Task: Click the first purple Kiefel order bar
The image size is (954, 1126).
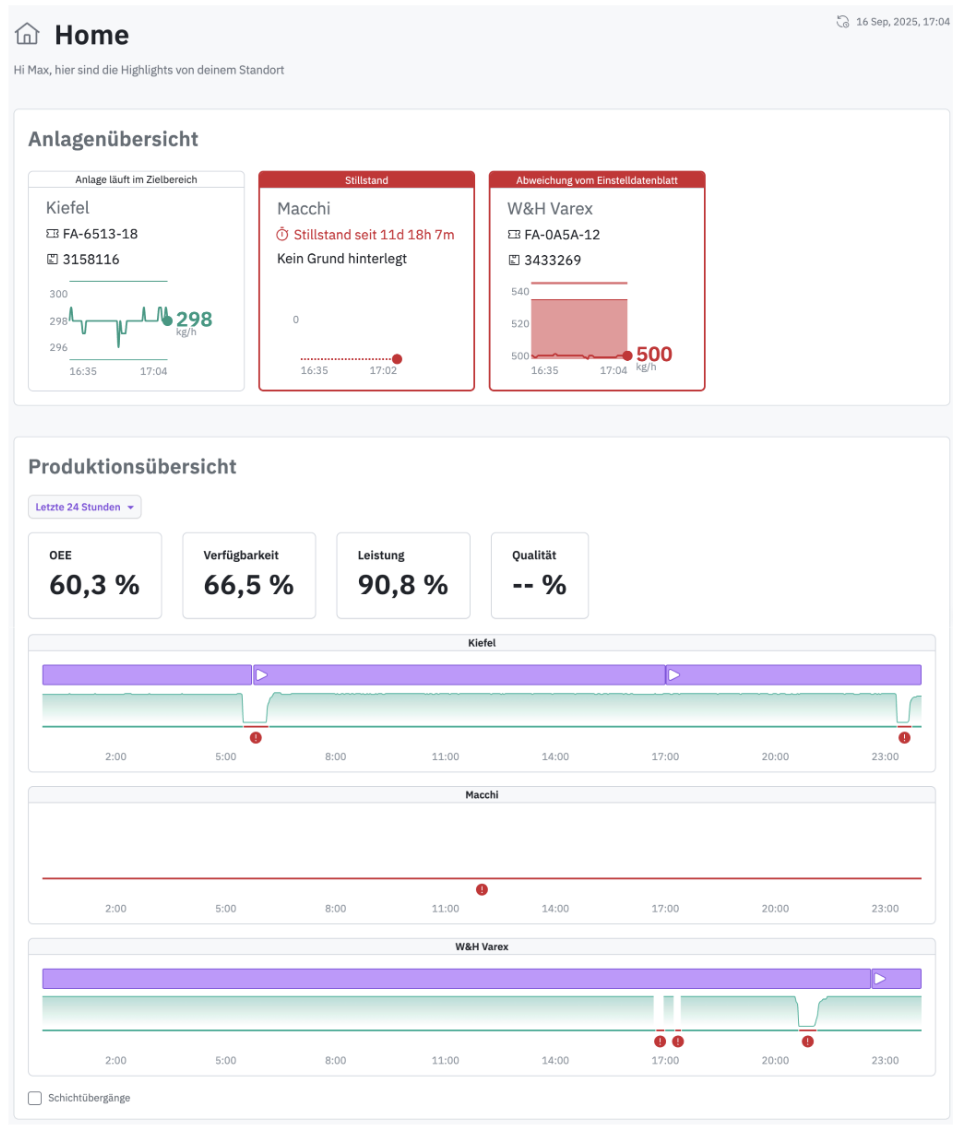Action: pyautogui.click(x=146, y=675)
